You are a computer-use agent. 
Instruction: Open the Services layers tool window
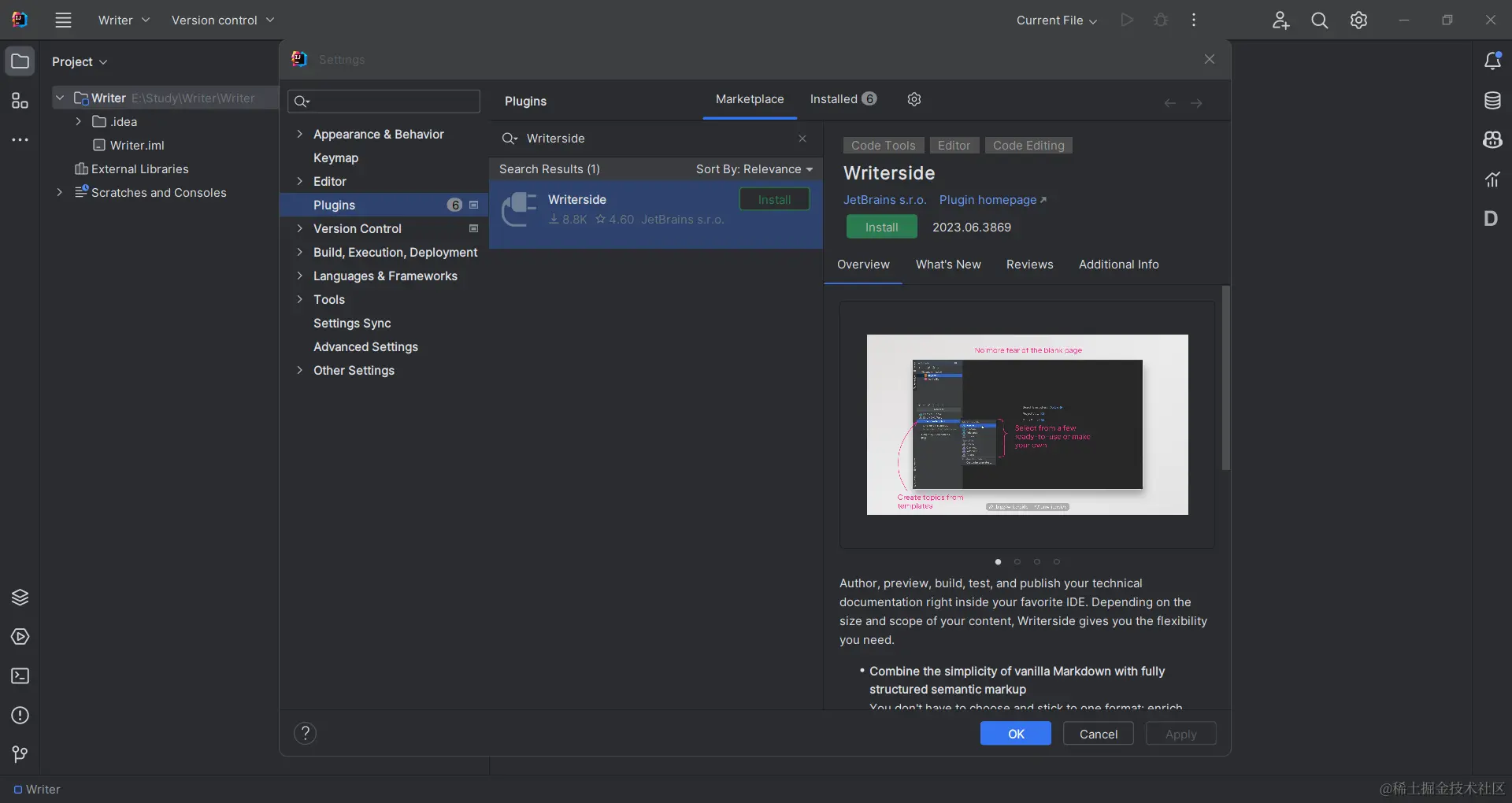20,598
